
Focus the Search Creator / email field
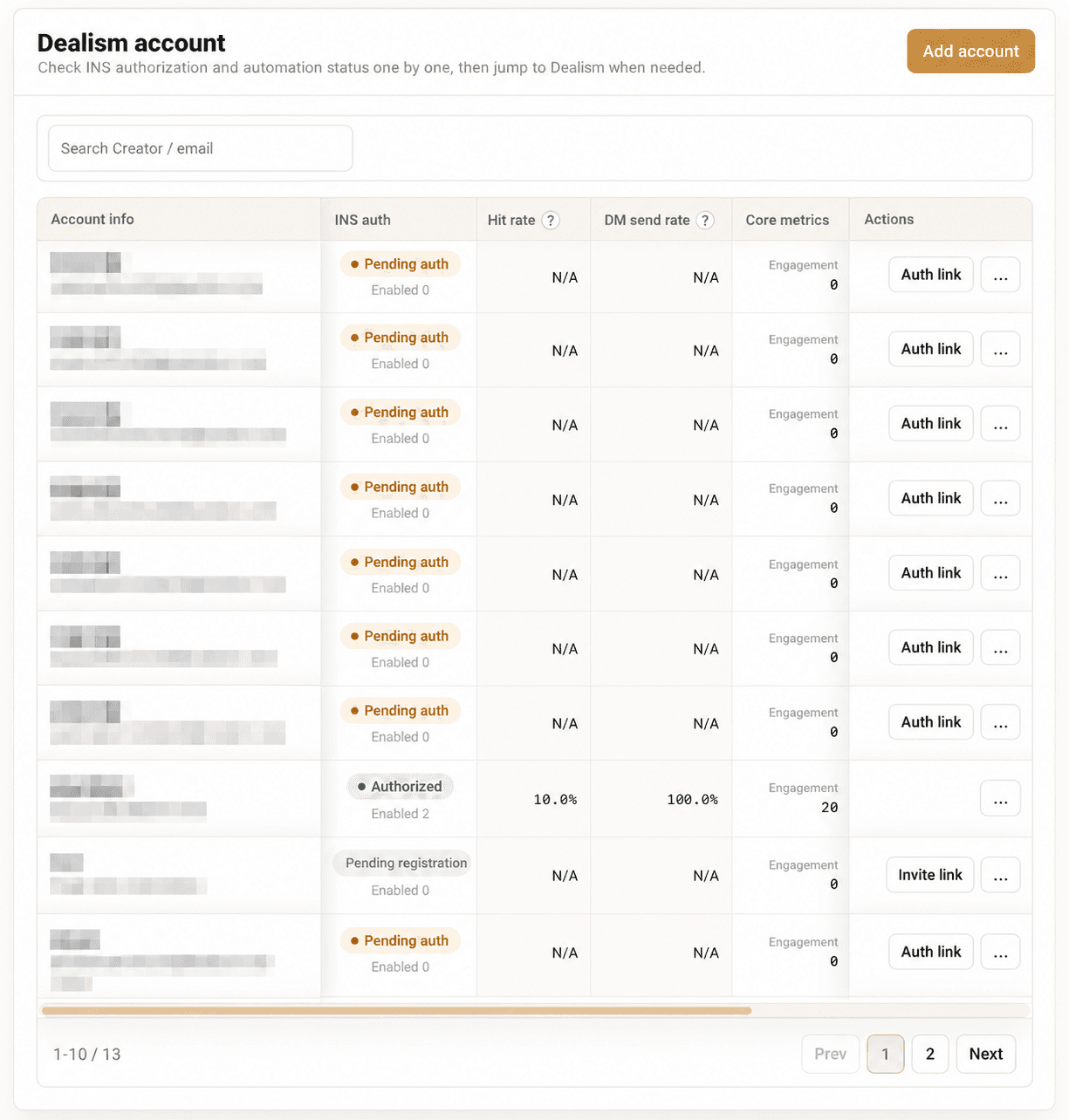coord(201,148)
